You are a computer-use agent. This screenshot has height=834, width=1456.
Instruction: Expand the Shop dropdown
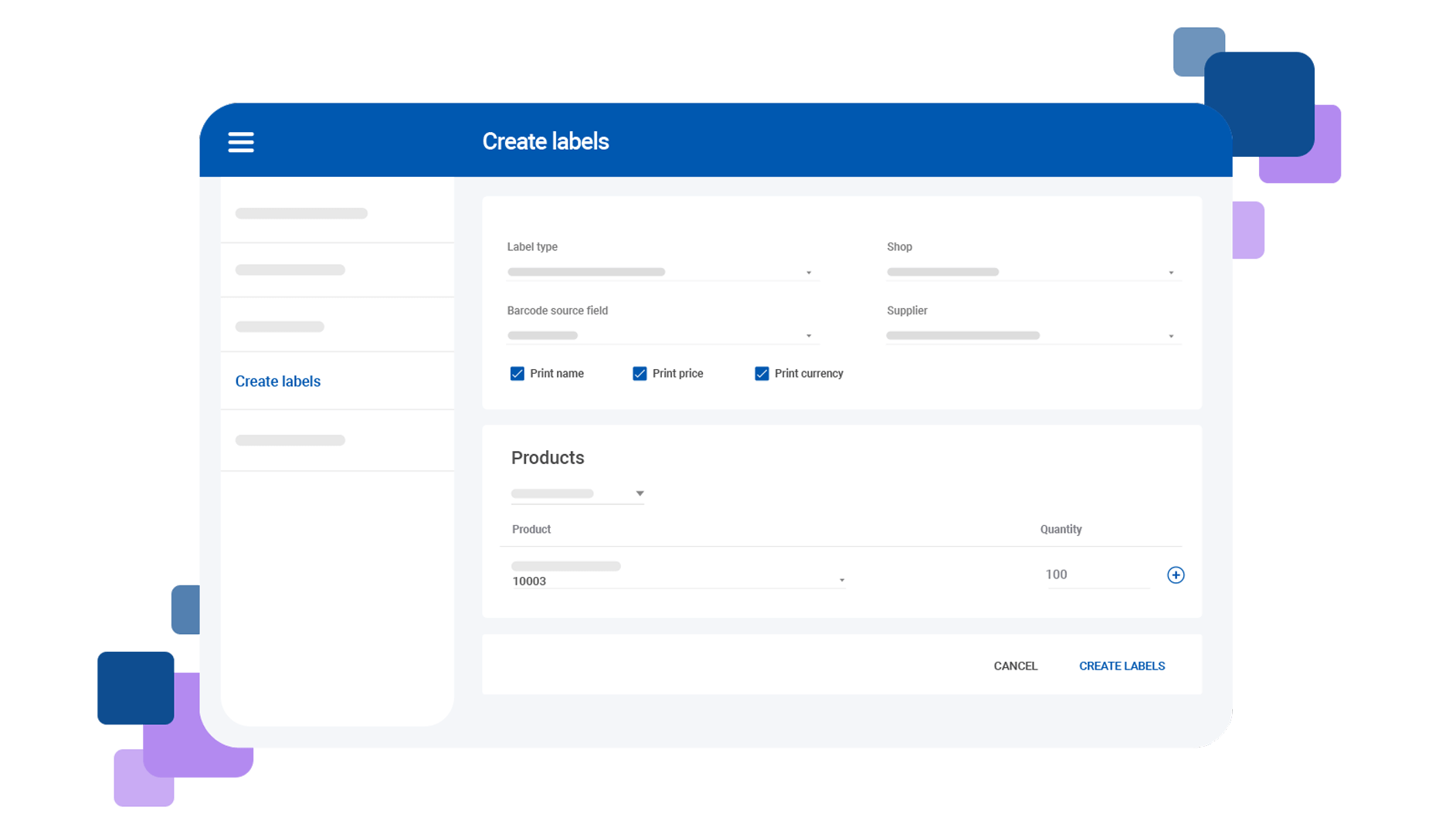pos(1033,272)
